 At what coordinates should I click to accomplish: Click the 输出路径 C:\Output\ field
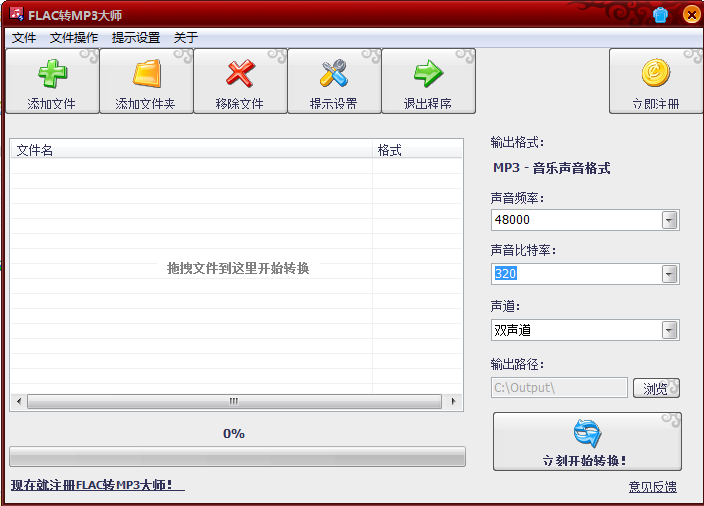[x=559, y=388]
